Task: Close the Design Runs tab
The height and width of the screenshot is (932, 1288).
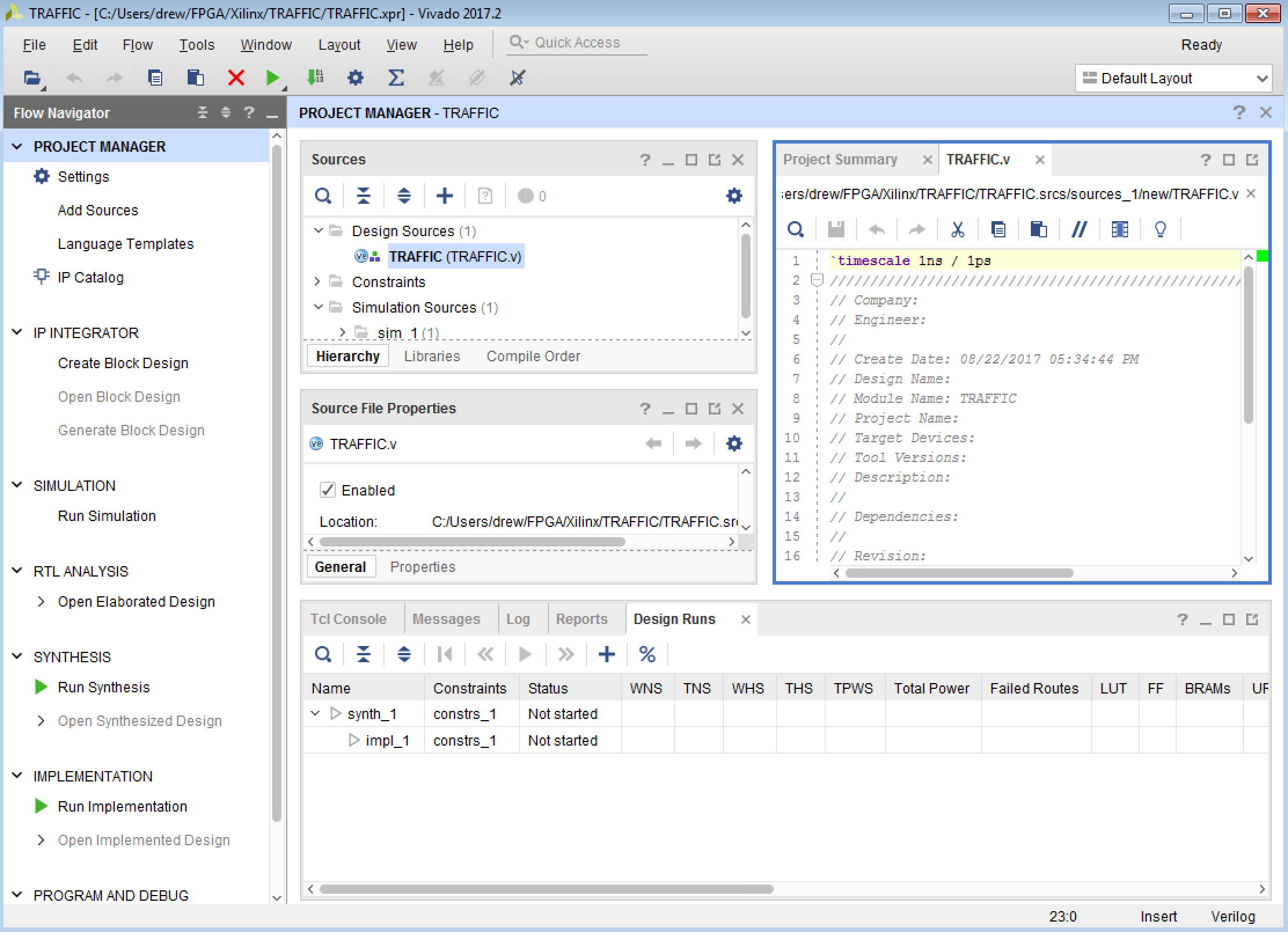Action: pyautogui.click(x=745, y=619)
